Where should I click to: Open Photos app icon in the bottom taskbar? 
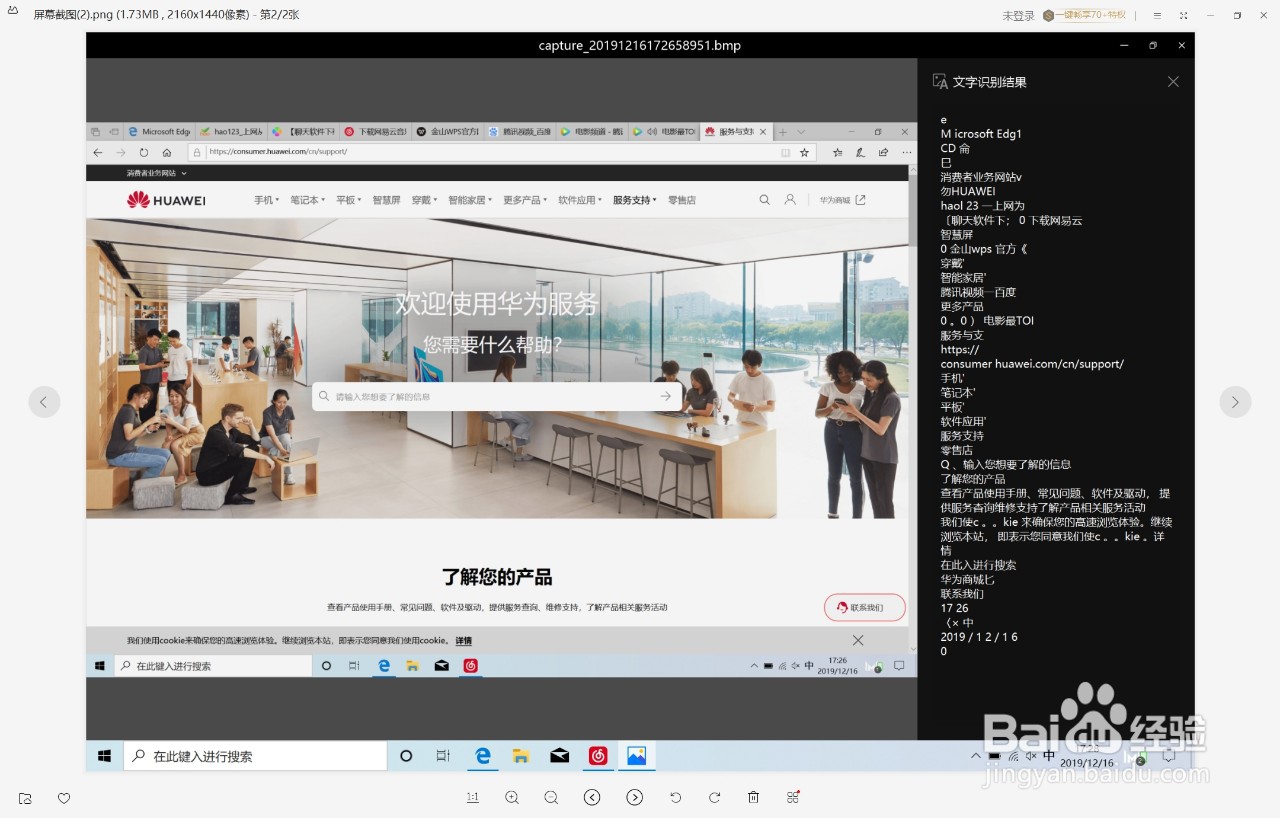(x=636, y=756)
